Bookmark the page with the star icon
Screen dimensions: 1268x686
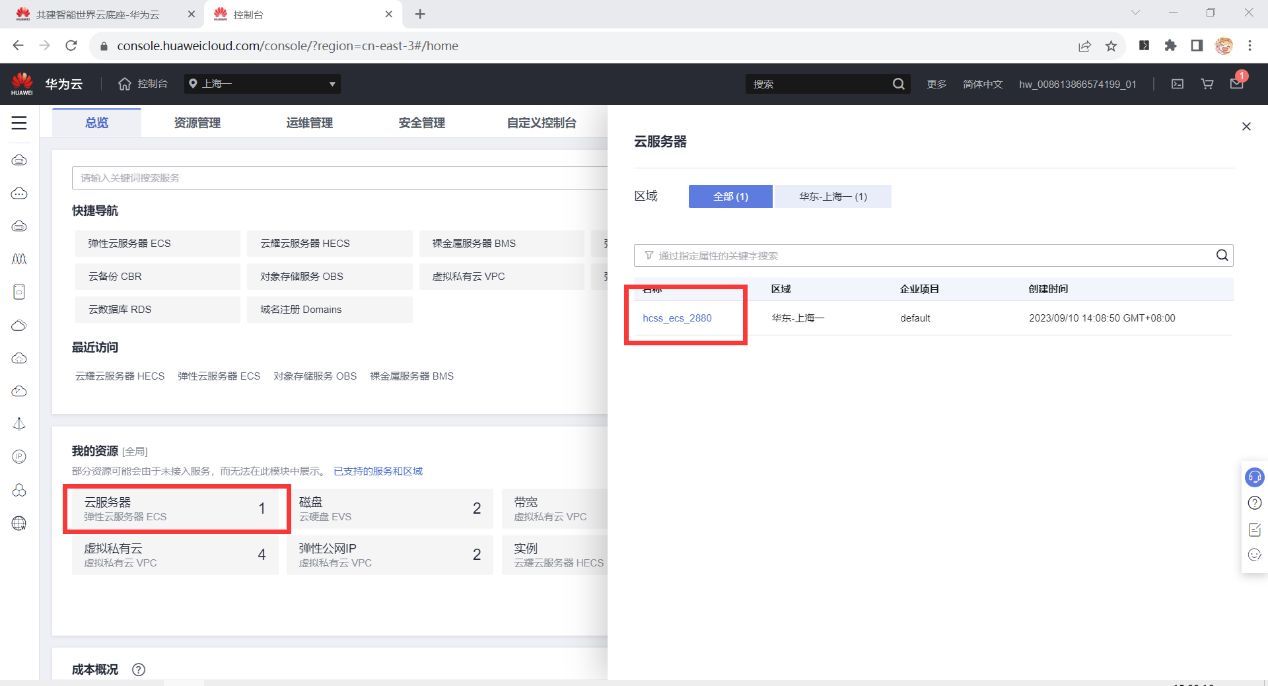point(1111,45)
